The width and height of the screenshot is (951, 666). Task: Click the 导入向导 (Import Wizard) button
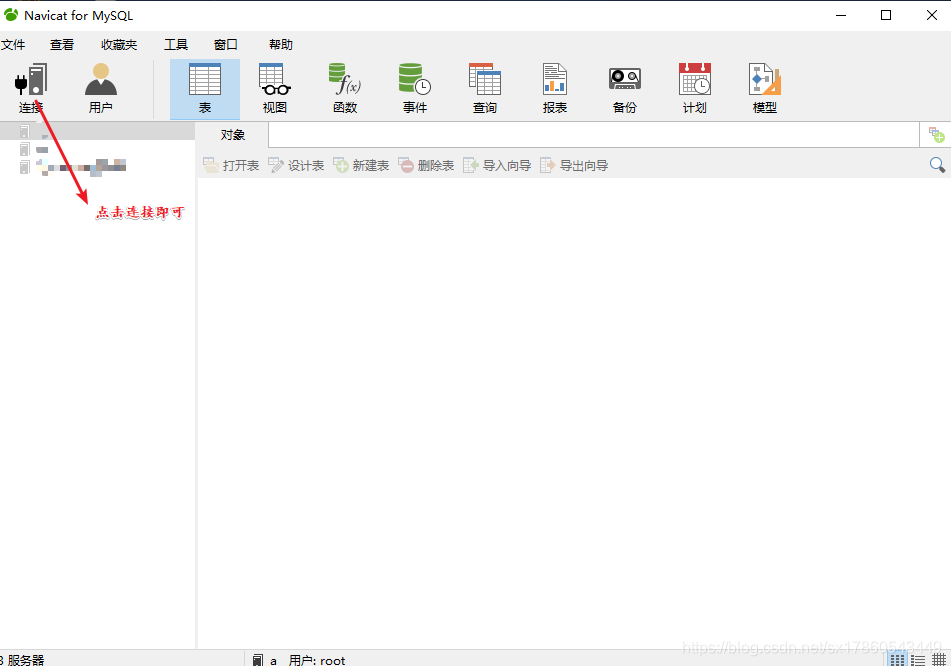coord(497,165)
